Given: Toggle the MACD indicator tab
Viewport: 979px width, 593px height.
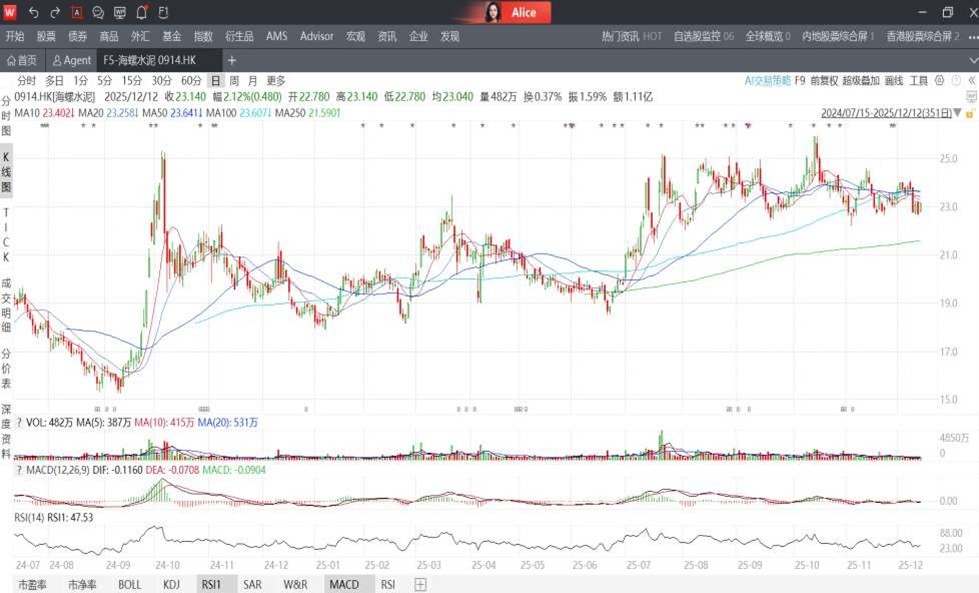Looking at the screenshot, I should click(343, 584).
